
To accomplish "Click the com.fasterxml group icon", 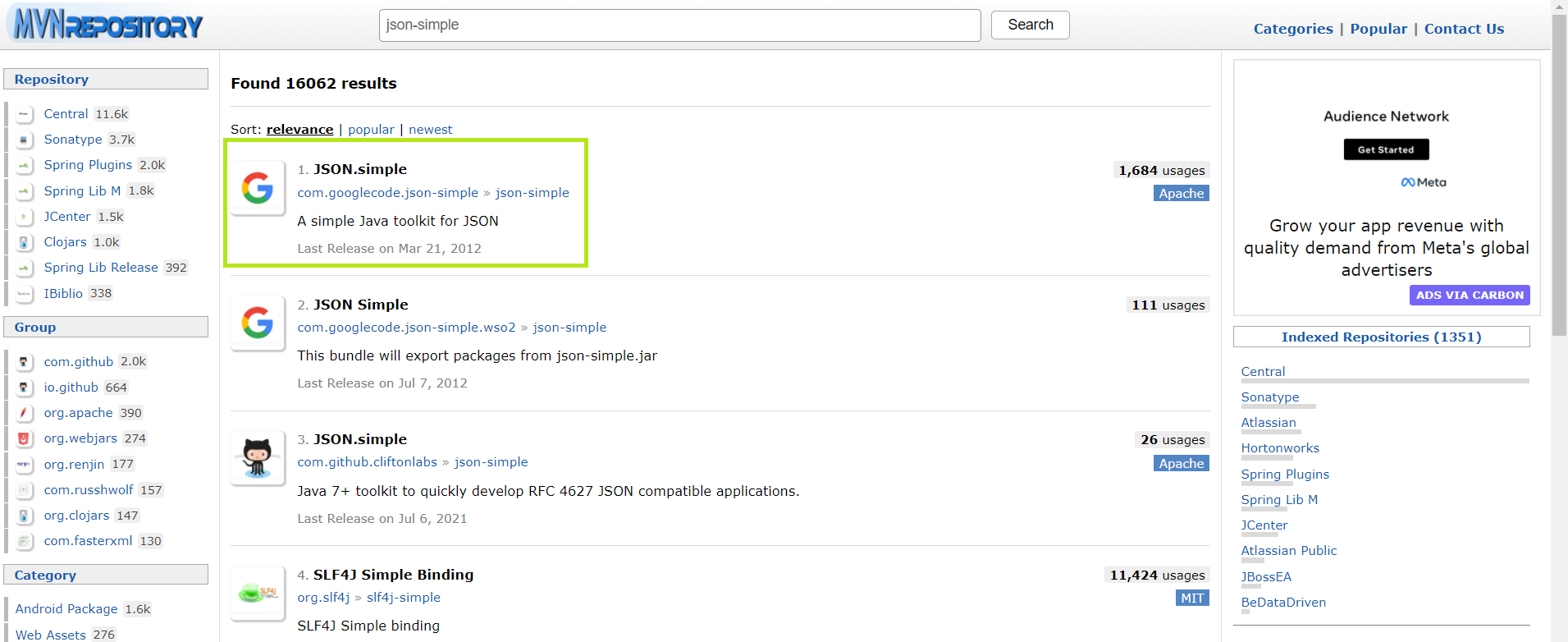I will tap(25, 541).
